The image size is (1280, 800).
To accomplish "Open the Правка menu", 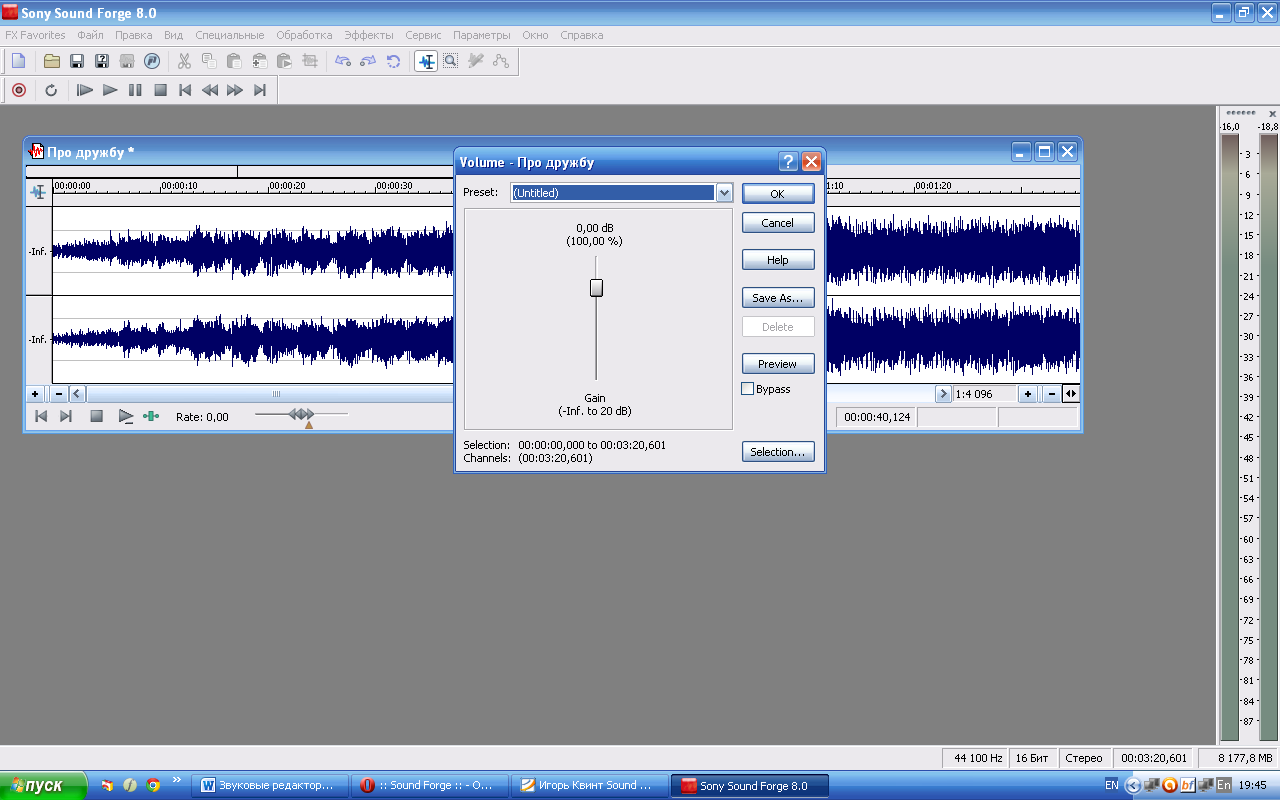I will click(134, 35).
